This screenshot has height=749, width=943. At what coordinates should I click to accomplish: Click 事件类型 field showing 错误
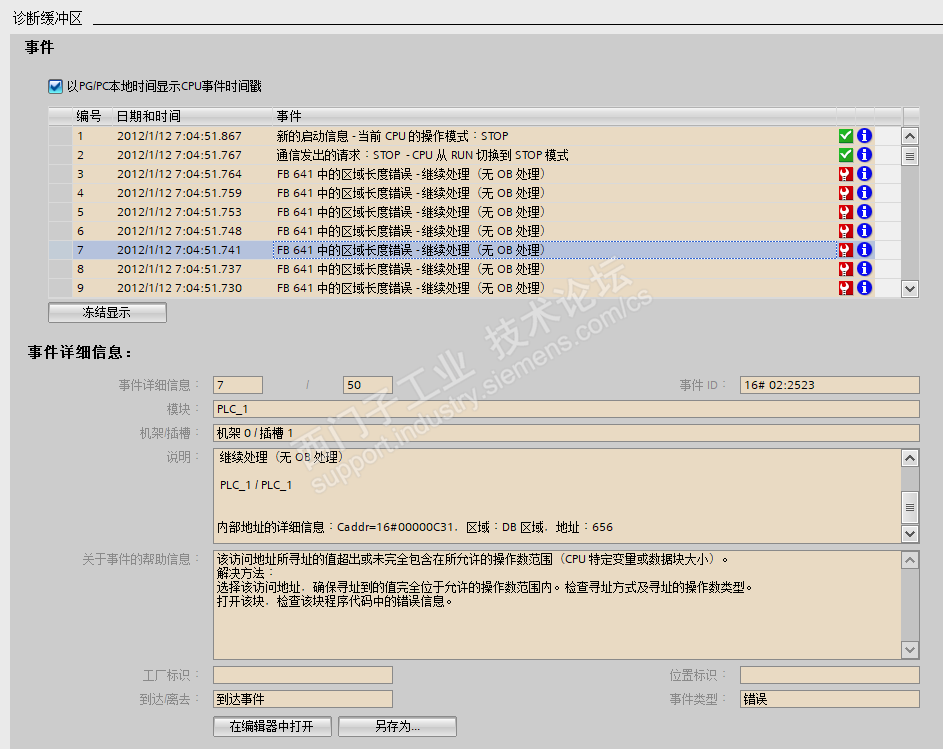(x=829, y=699)
